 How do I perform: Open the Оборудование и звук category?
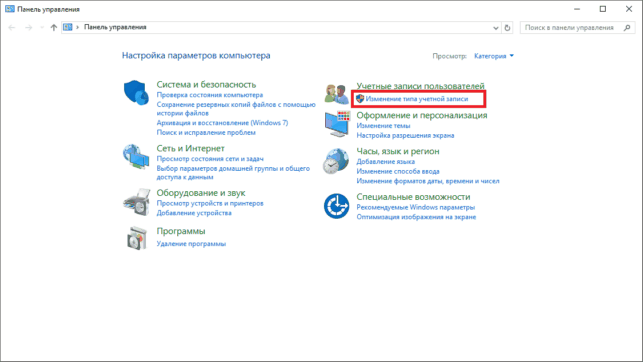[x=201, y=193]
